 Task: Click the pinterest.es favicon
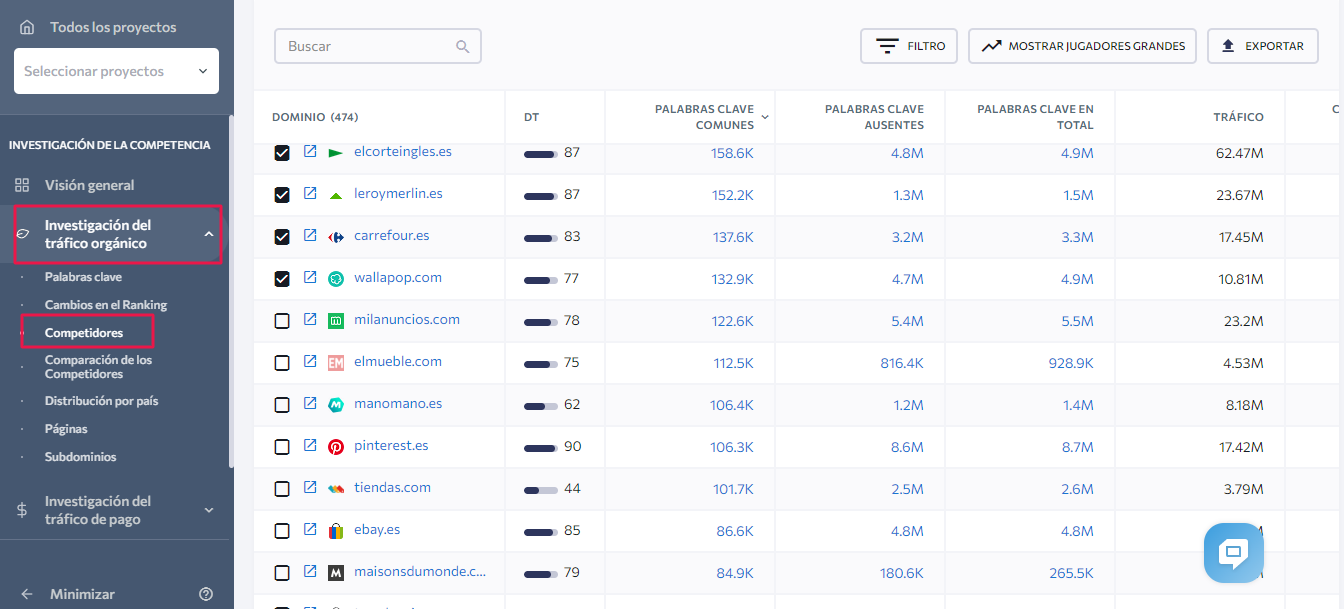click(x=336, y=447)
